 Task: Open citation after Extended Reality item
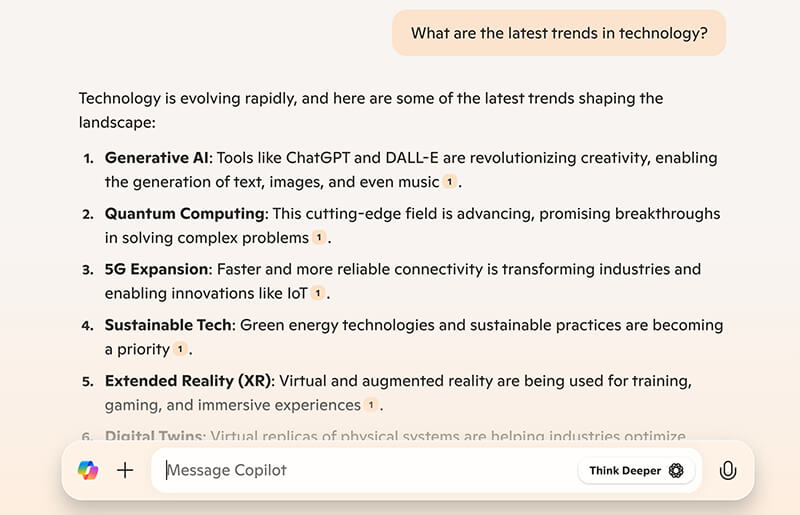pos(371,406)
